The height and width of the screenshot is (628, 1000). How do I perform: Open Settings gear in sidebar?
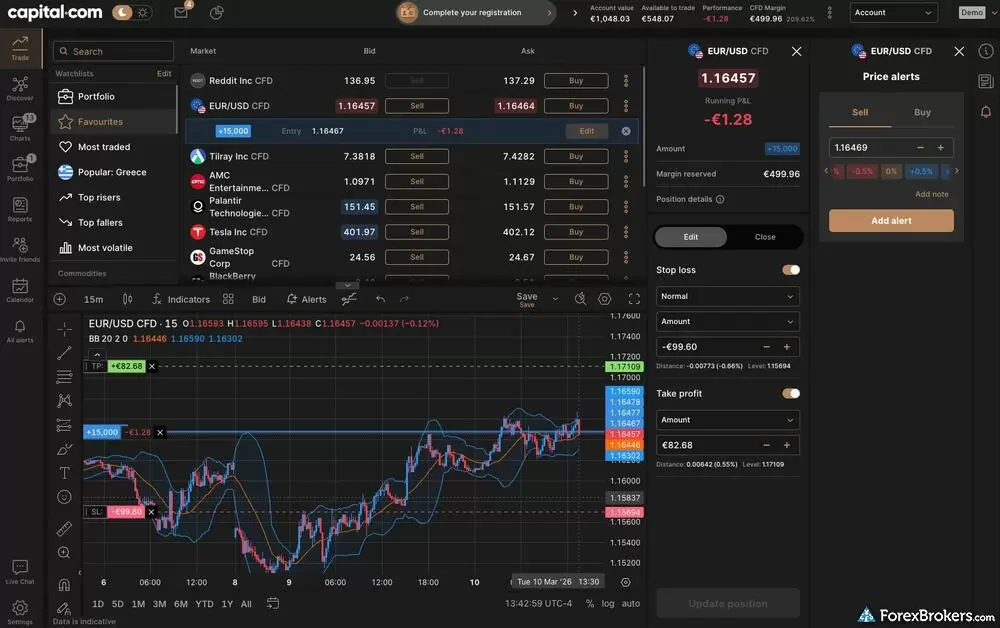click(x=20, y=612)
